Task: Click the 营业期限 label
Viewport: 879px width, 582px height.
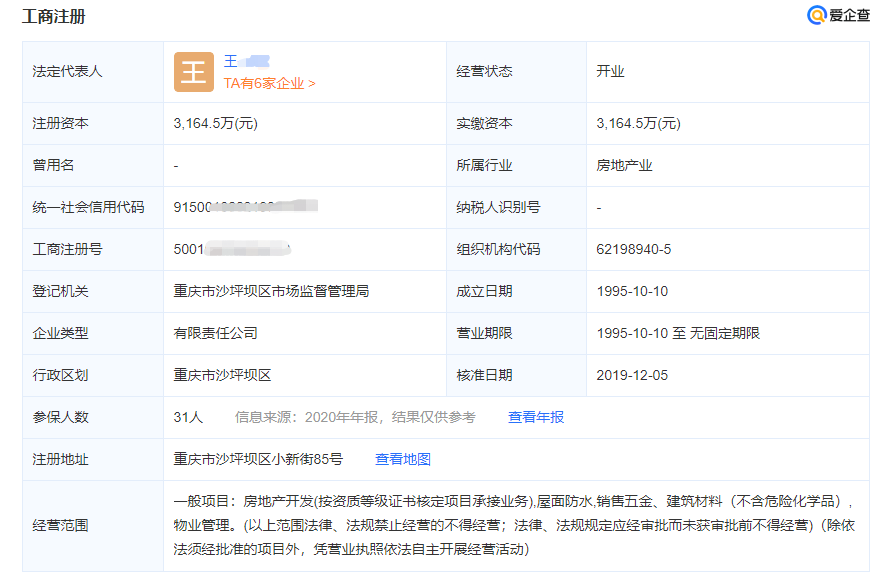Action: pyautogui.click(x=484, y=333)
